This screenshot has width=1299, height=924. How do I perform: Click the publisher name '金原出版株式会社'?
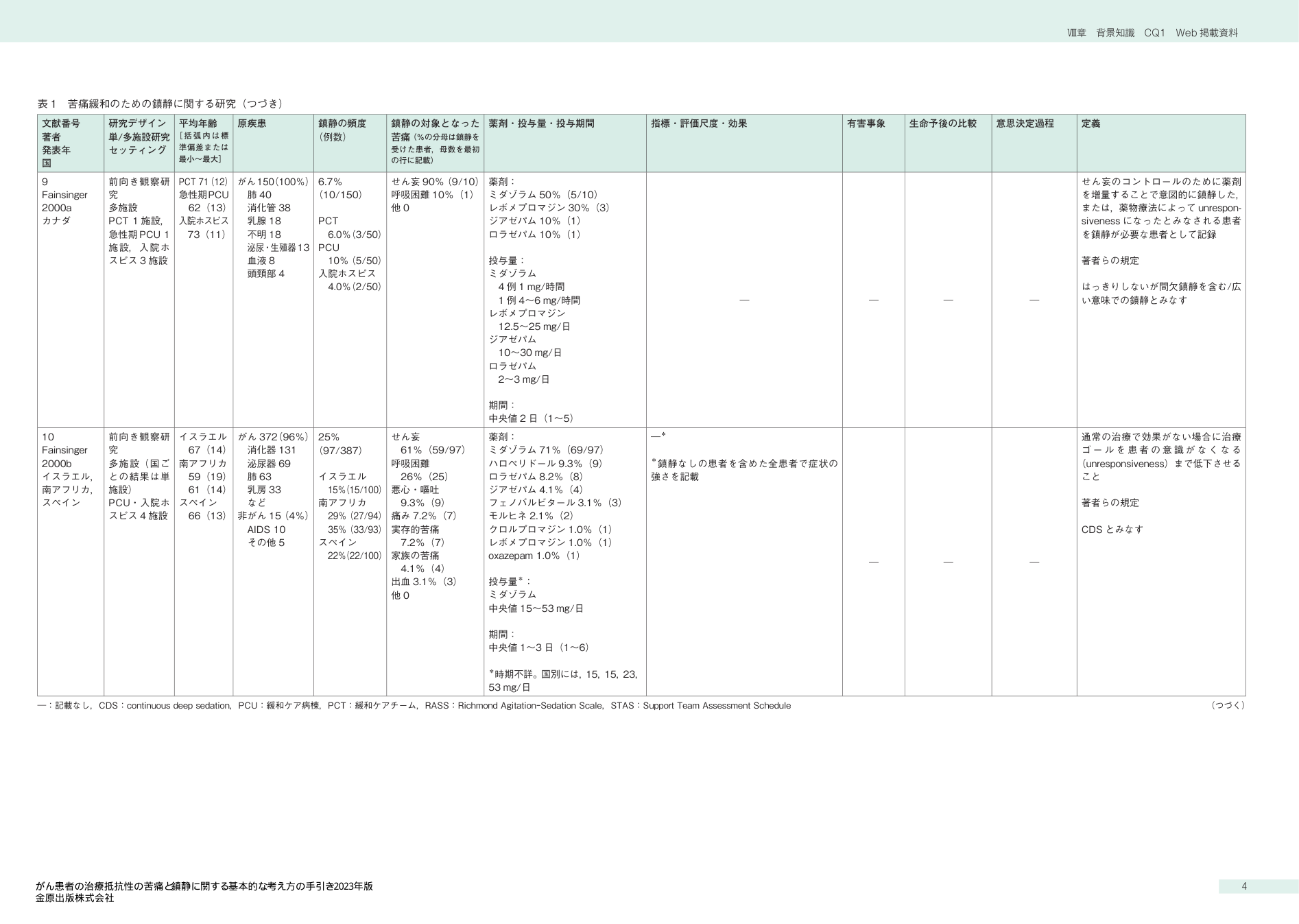pyautogui.click(x=75, y=898)
